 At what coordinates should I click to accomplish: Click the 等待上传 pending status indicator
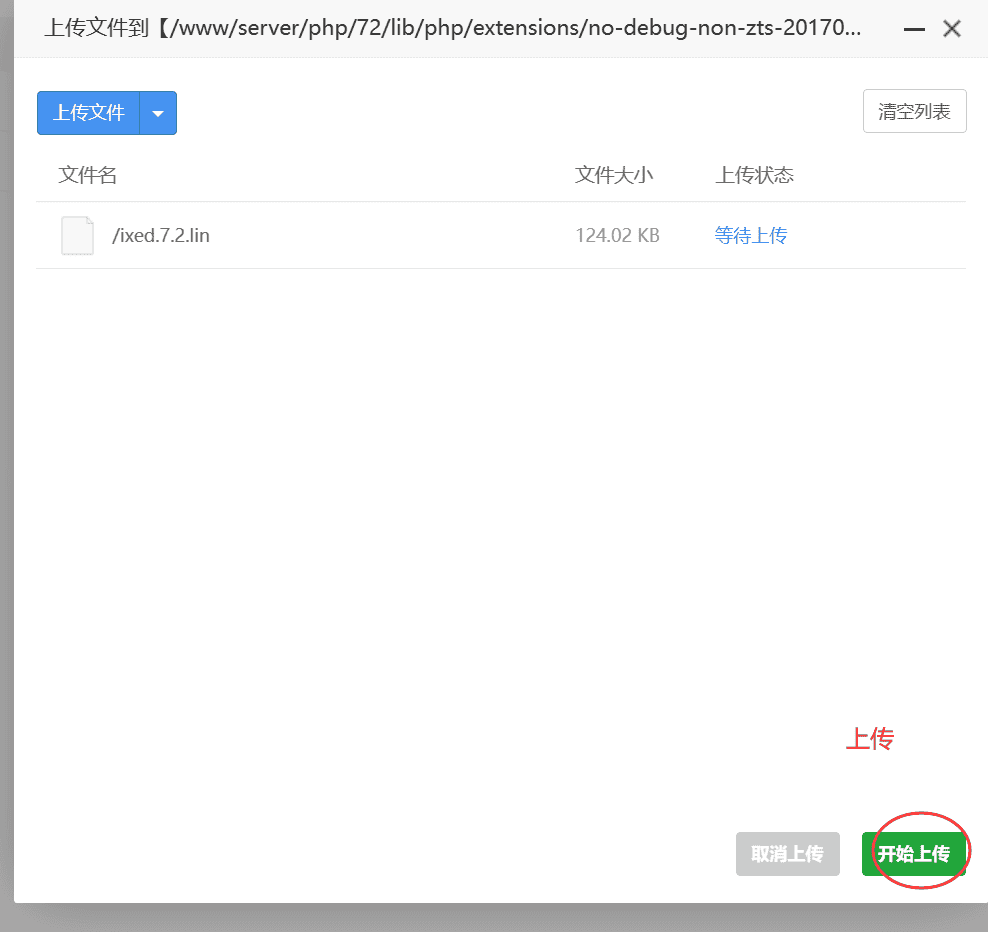coord(751,235)
